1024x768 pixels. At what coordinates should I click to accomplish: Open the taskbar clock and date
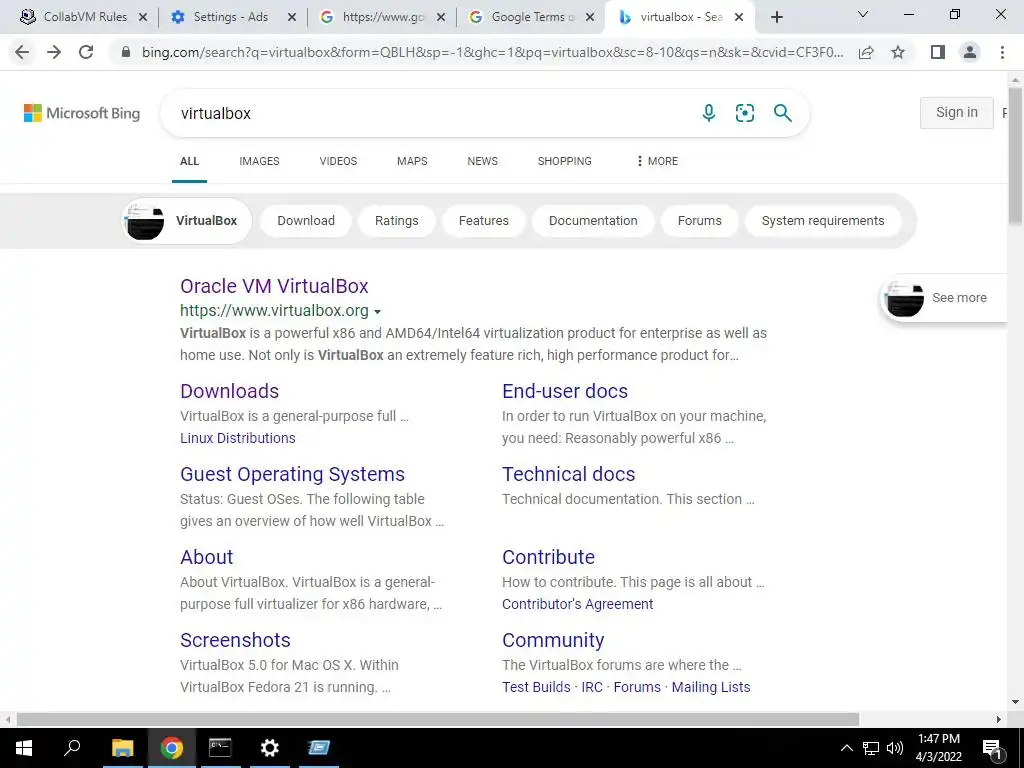tap(938, 748)
